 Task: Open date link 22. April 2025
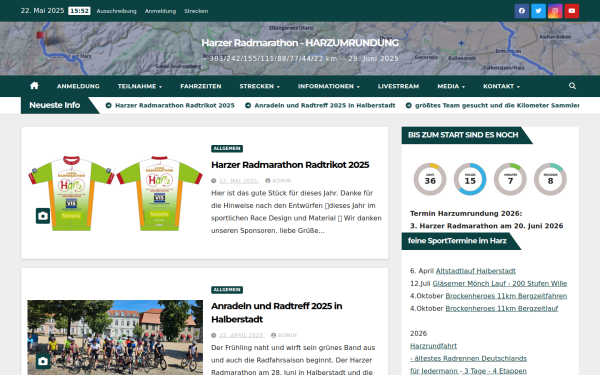pos(241,335)
